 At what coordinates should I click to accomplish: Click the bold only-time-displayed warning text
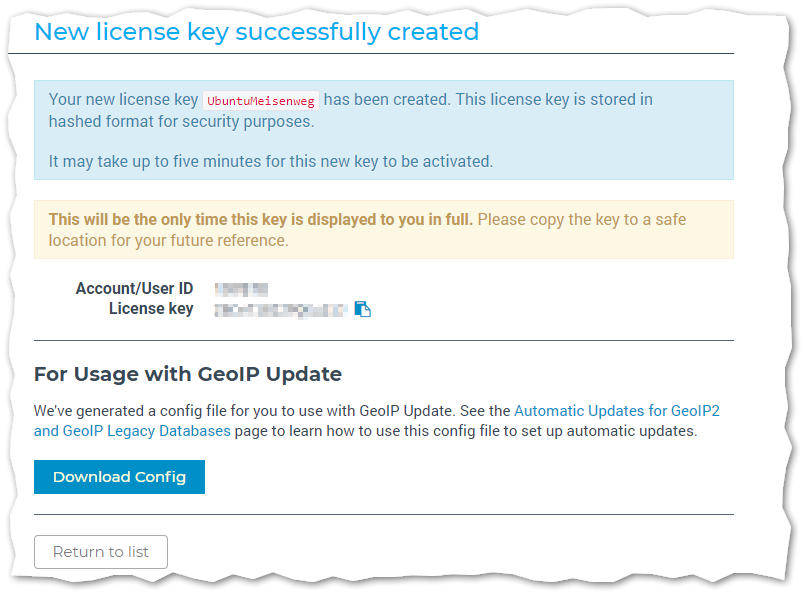(260, 219)
